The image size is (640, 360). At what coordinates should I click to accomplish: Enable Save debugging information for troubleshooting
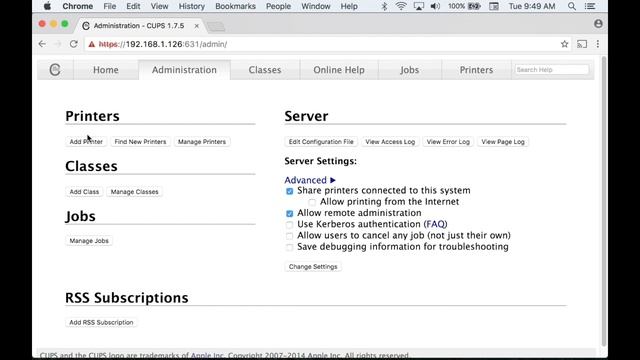pyautogui.click(x=289, y=247)
